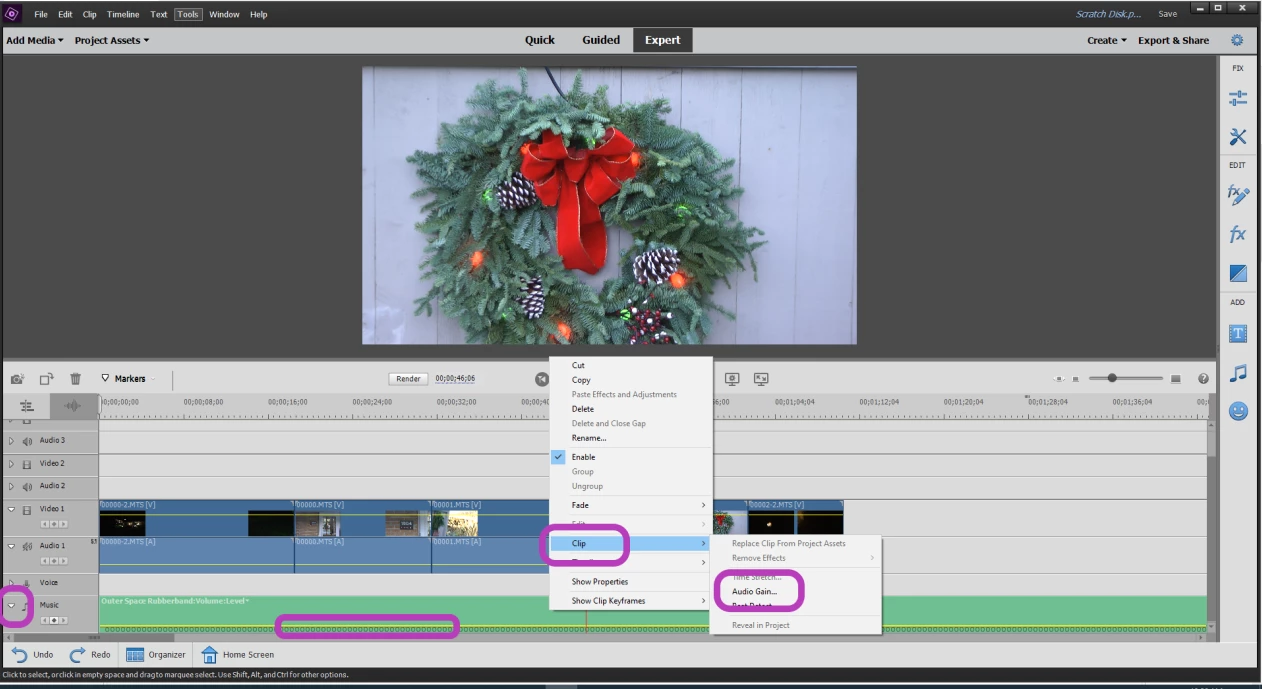Click the rotate clip icon beside camera

pyautogui.click(x=47, y=379)
